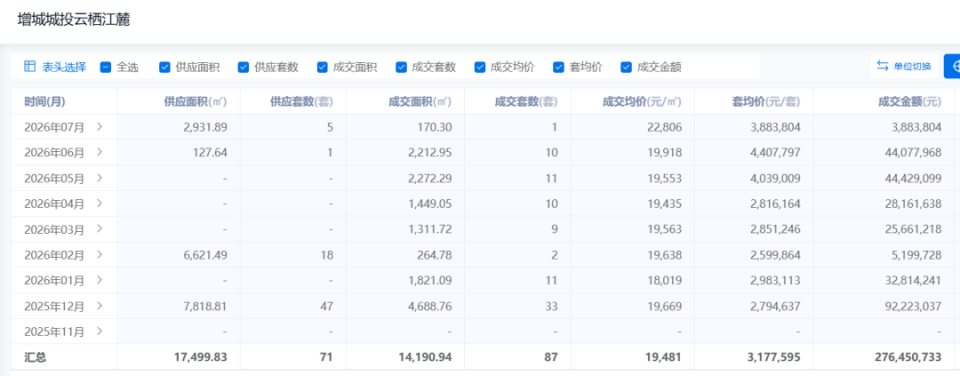This screenshot has height=376, width=960.
Task: Uncheck the 供应面积 checkbox
Action: pos(164,67)
